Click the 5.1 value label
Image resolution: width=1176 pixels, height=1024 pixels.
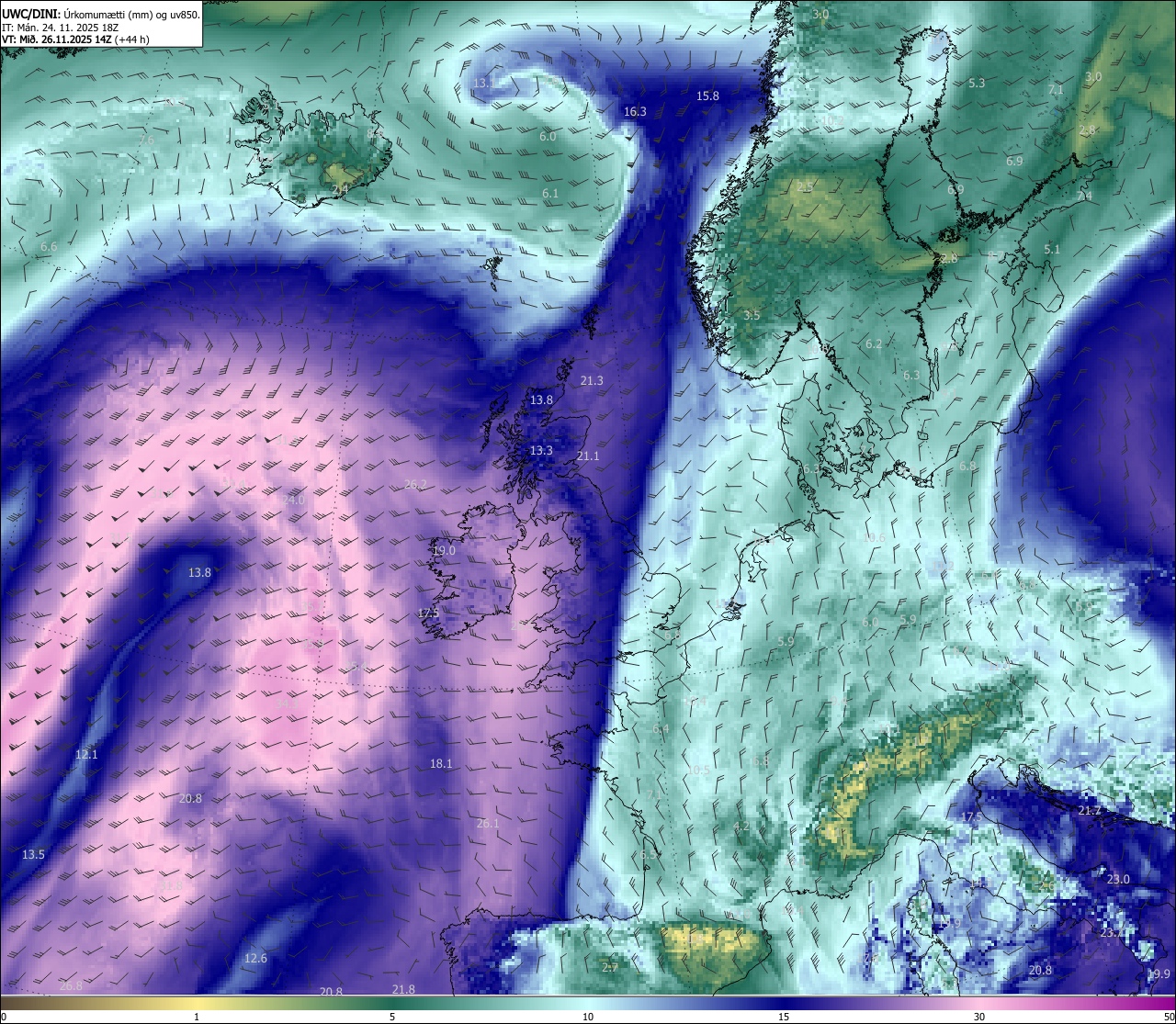(x=1052, y=250)
